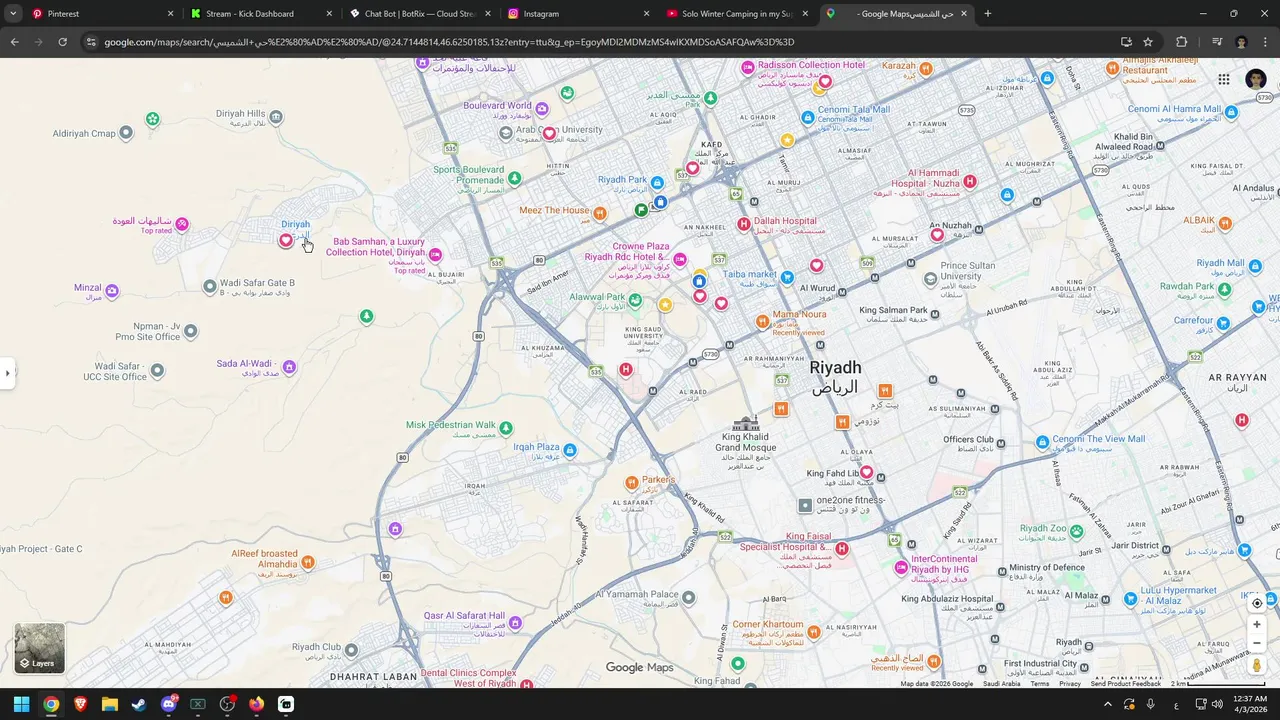Click the Saudi Arabia footer link
This screenshot has width=1280, height=720.
coord(1001,684)
